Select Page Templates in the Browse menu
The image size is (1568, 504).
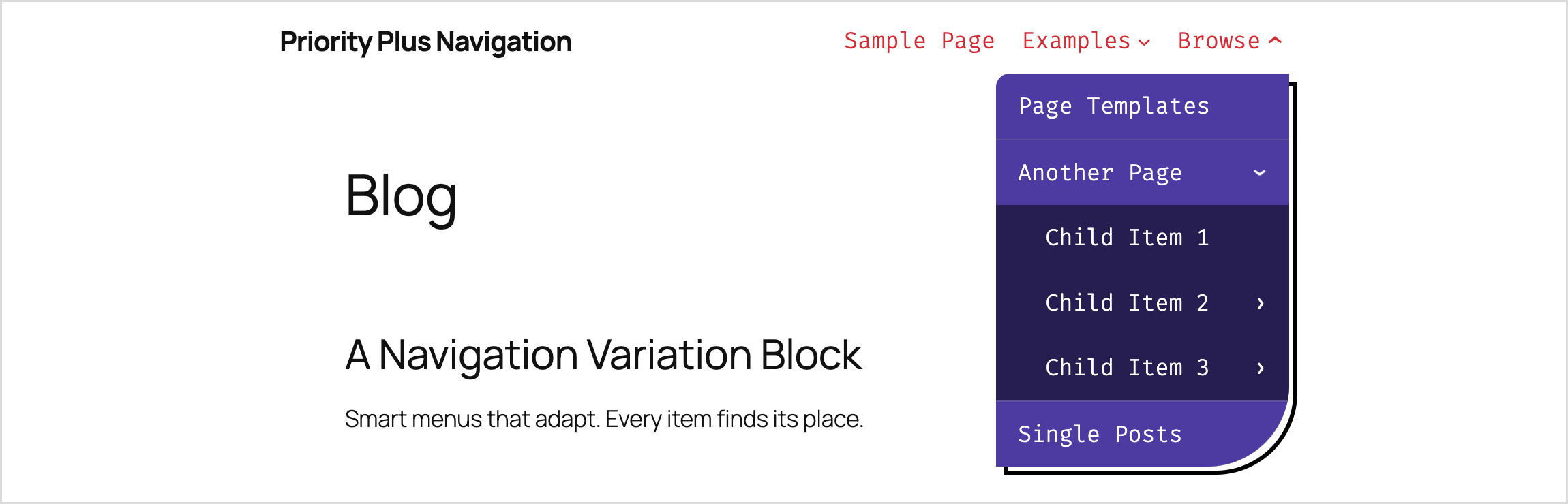(1113, 106)
